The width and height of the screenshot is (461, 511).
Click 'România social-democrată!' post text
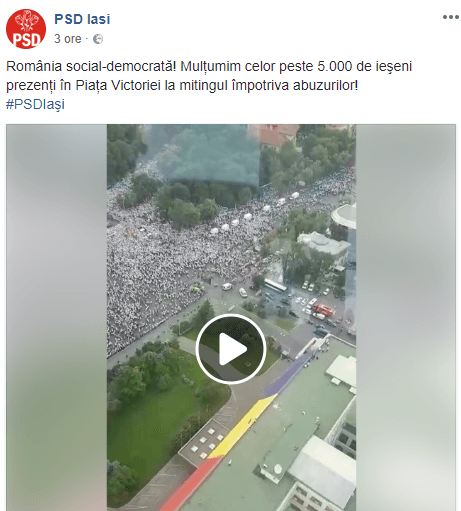click(x=91, y=67)
